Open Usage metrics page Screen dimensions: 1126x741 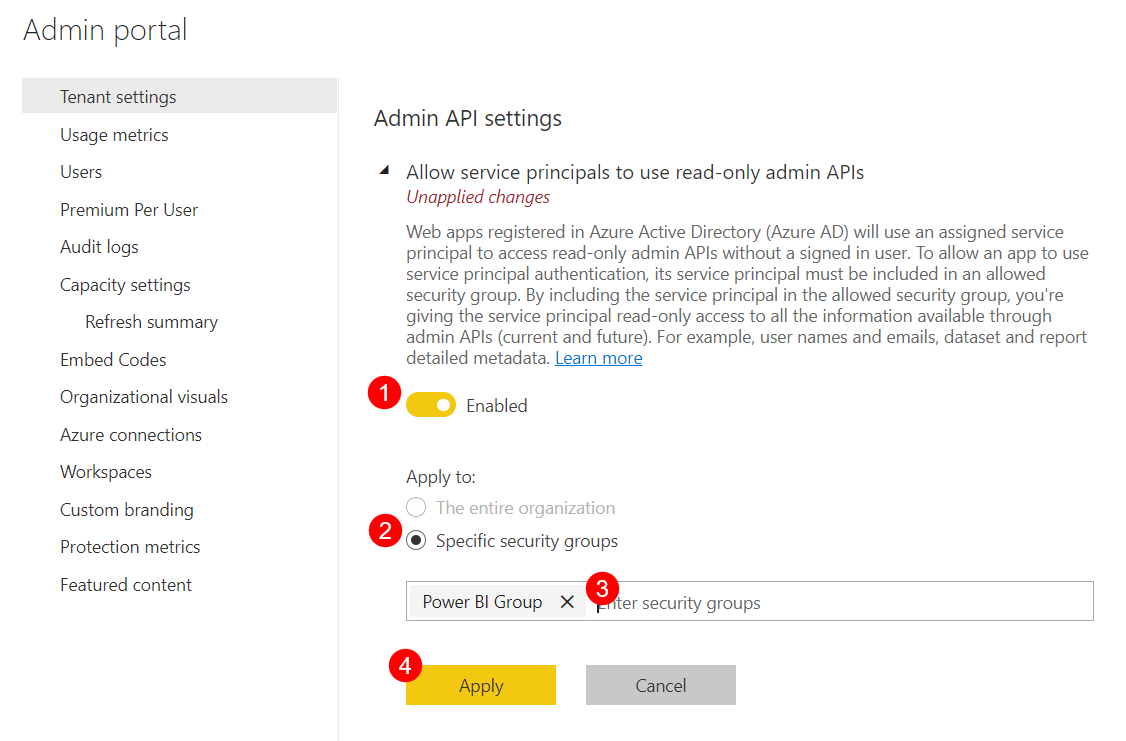tap(114, 134)
